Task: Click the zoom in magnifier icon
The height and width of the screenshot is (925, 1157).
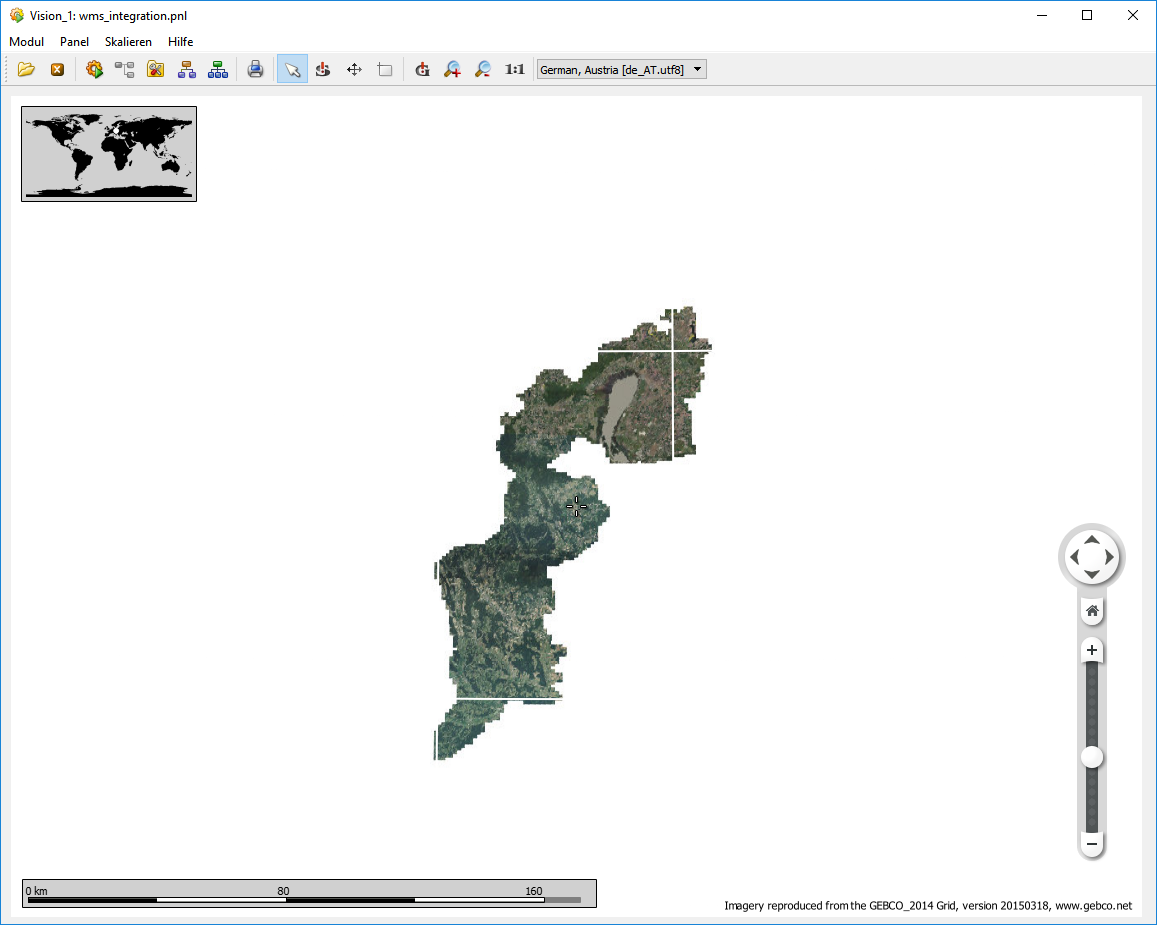Action: tap(452, 69)
